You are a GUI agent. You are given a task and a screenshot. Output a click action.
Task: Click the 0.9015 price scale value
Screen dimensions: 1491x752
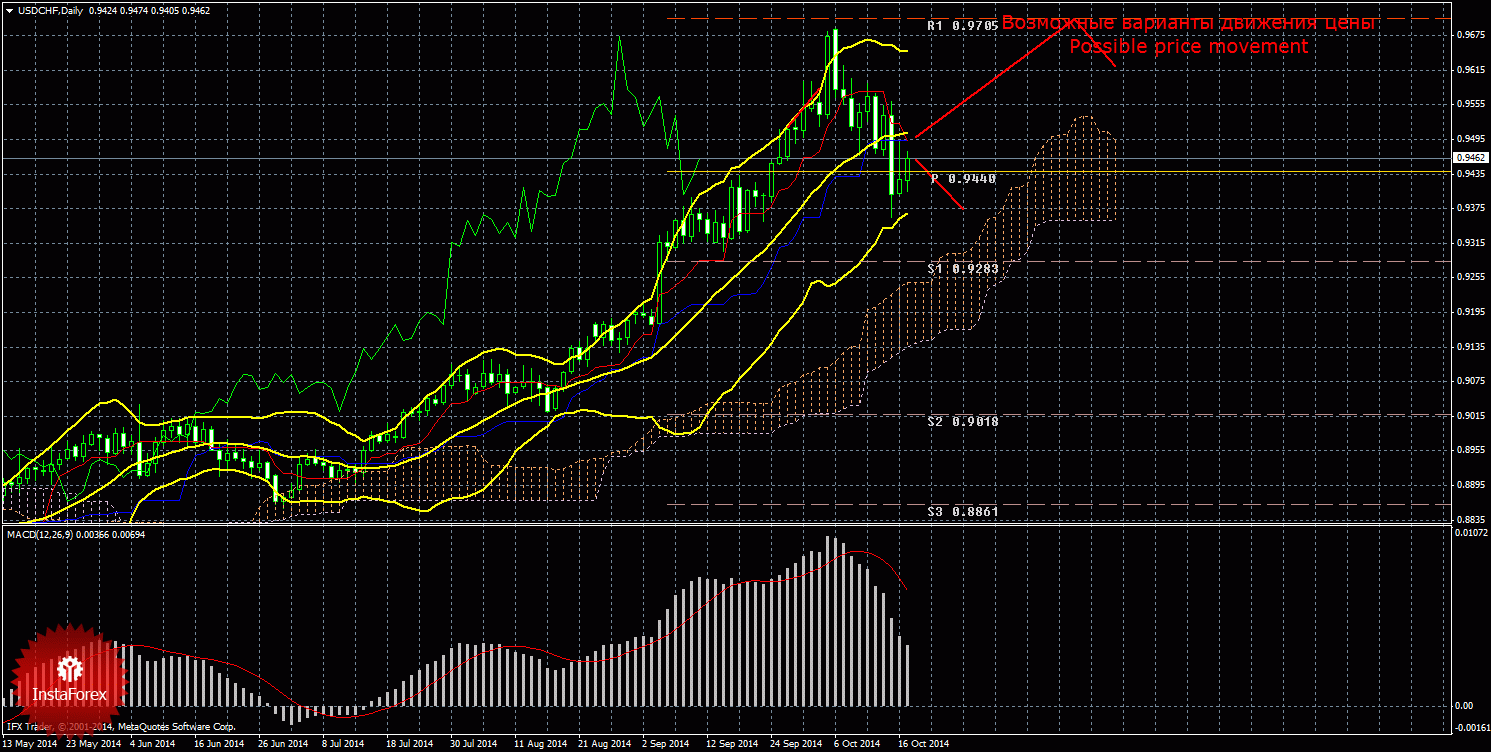pos(1470,416)
